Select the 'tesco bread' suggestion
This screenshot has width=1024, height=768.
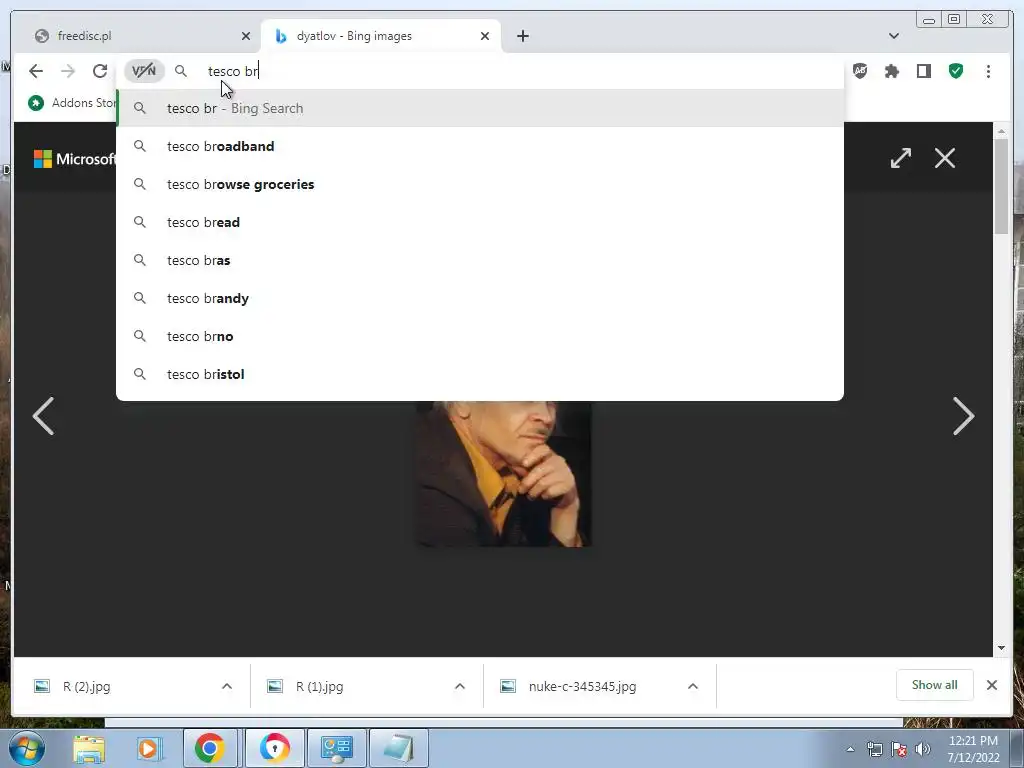[x=480, y=222]
